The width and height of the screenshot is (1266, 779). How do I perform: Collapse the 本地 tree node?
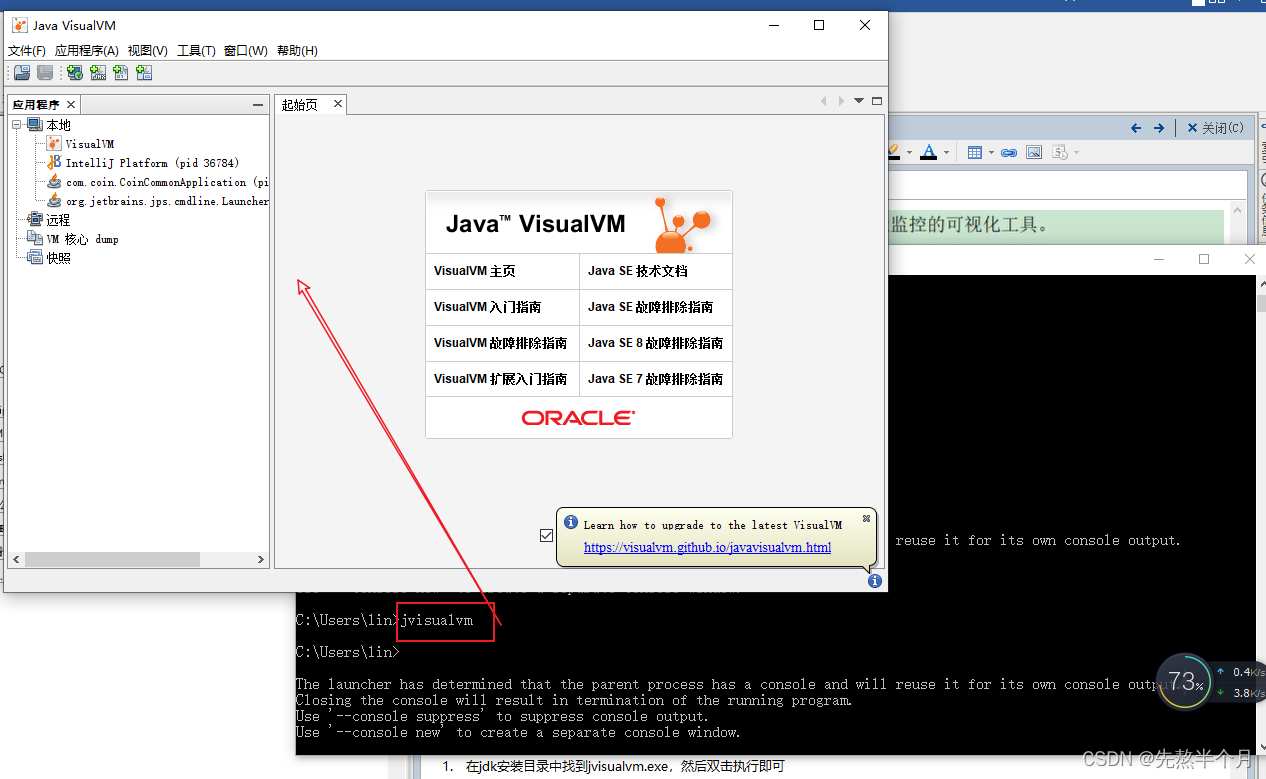16,125
